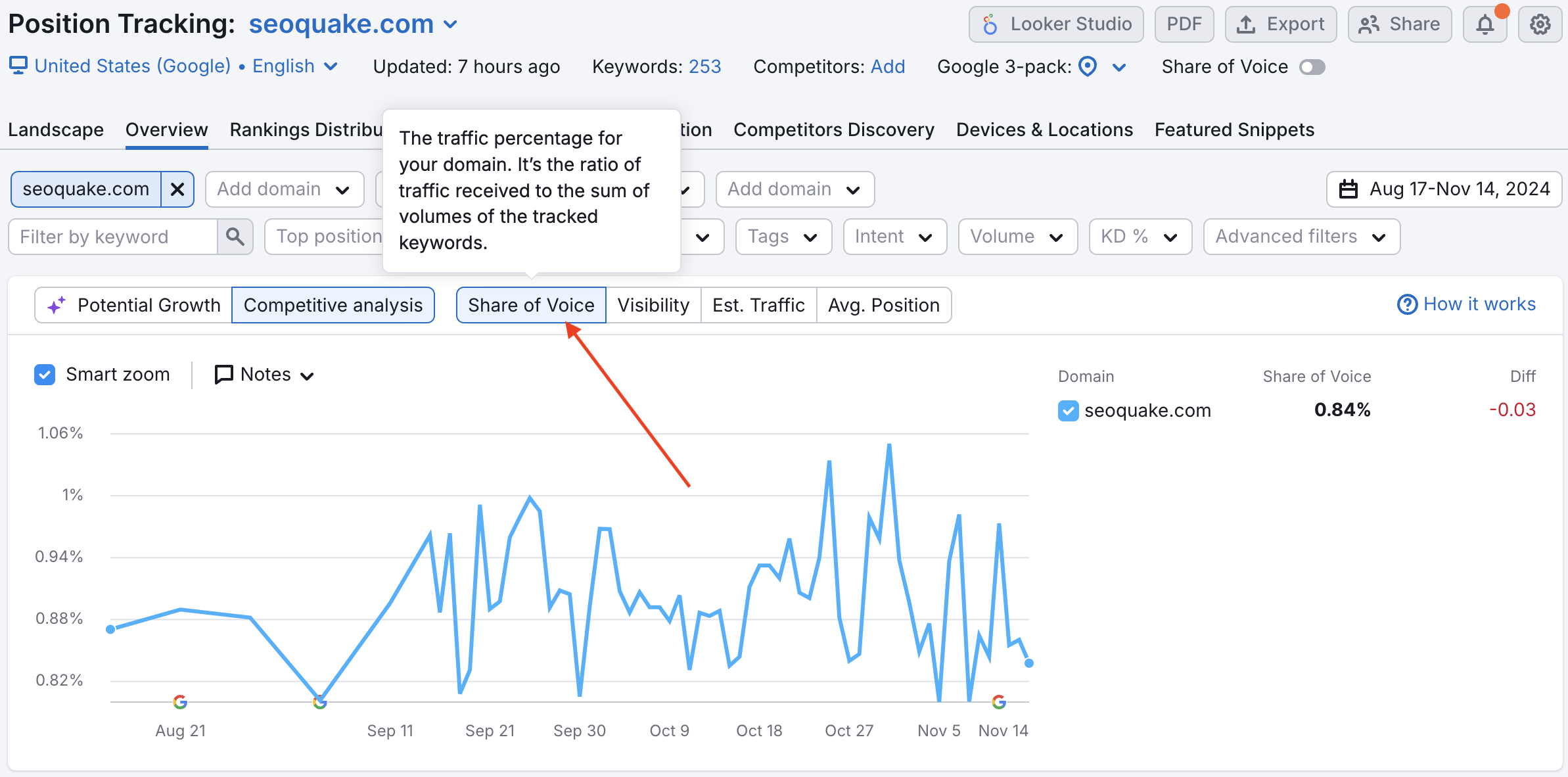Screen dimensions: 1568x777
Task: Click the Updated: 7 hours ago text
Action: click(x=467, y=66)
